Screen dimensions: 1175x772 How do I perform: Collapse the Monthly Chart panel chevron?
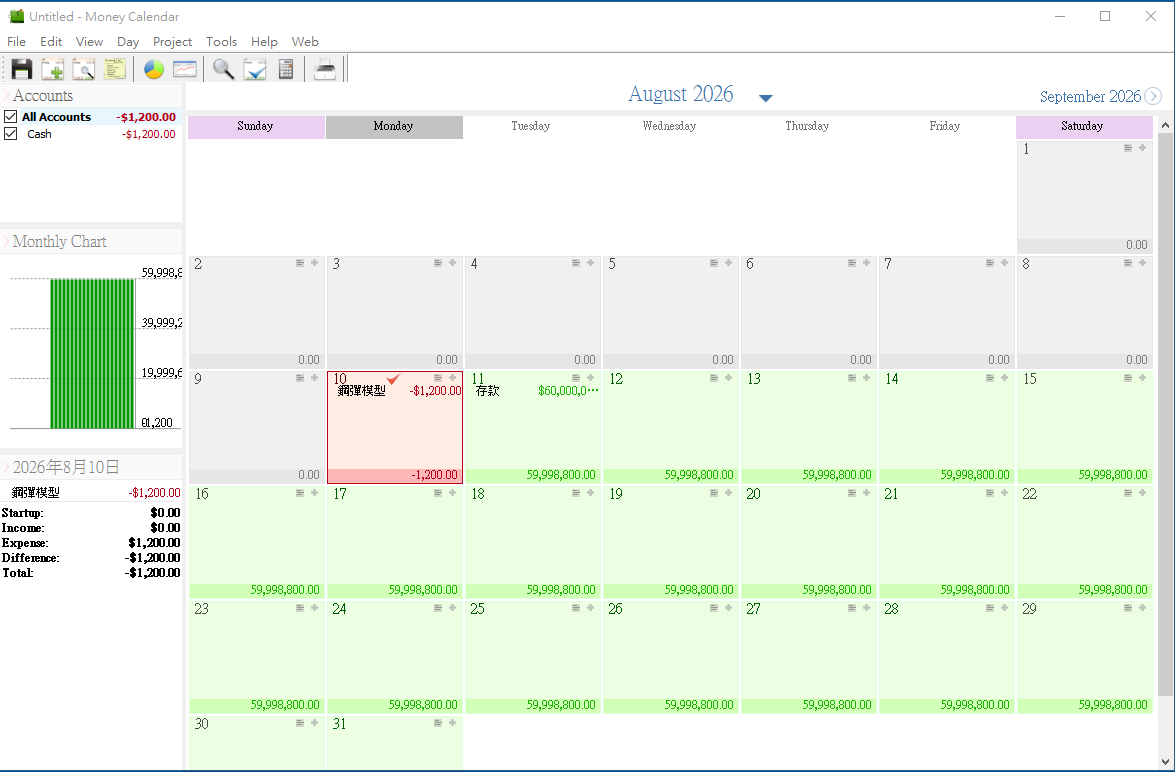click(6, 241)
